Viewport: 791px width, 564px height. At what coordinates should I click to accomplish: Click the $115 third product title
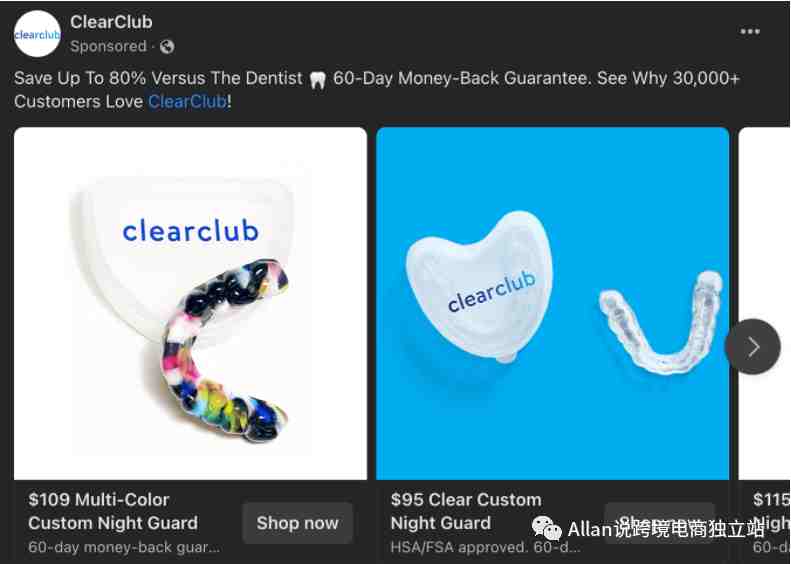(771, 511)
